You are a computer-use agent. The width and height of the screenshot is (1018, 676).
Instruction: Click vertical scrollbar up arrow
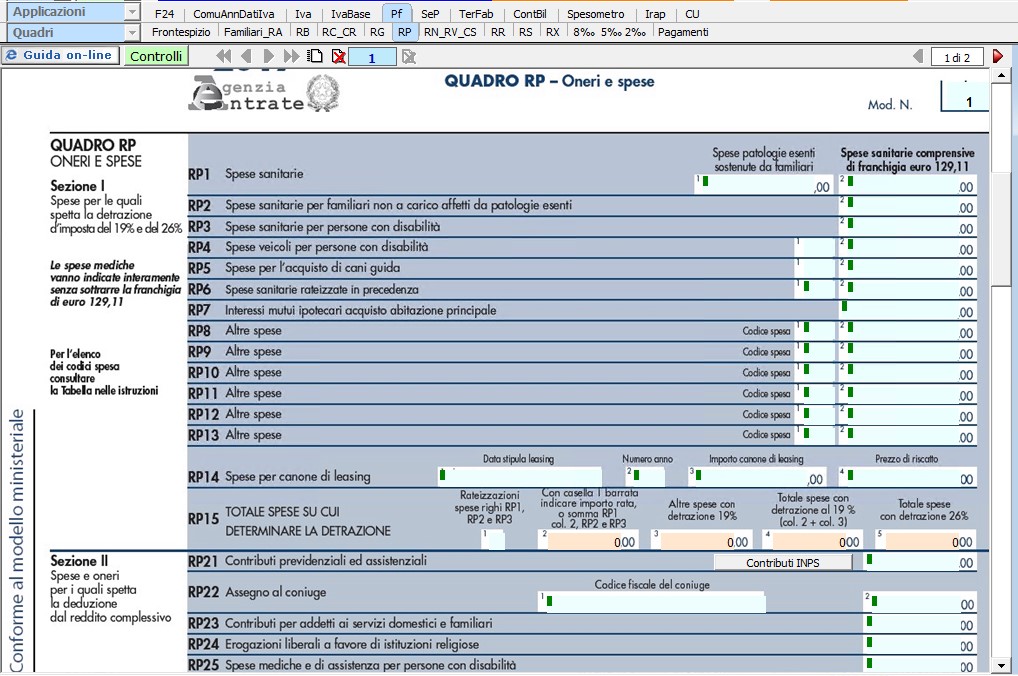click(x=1002, y=76)
